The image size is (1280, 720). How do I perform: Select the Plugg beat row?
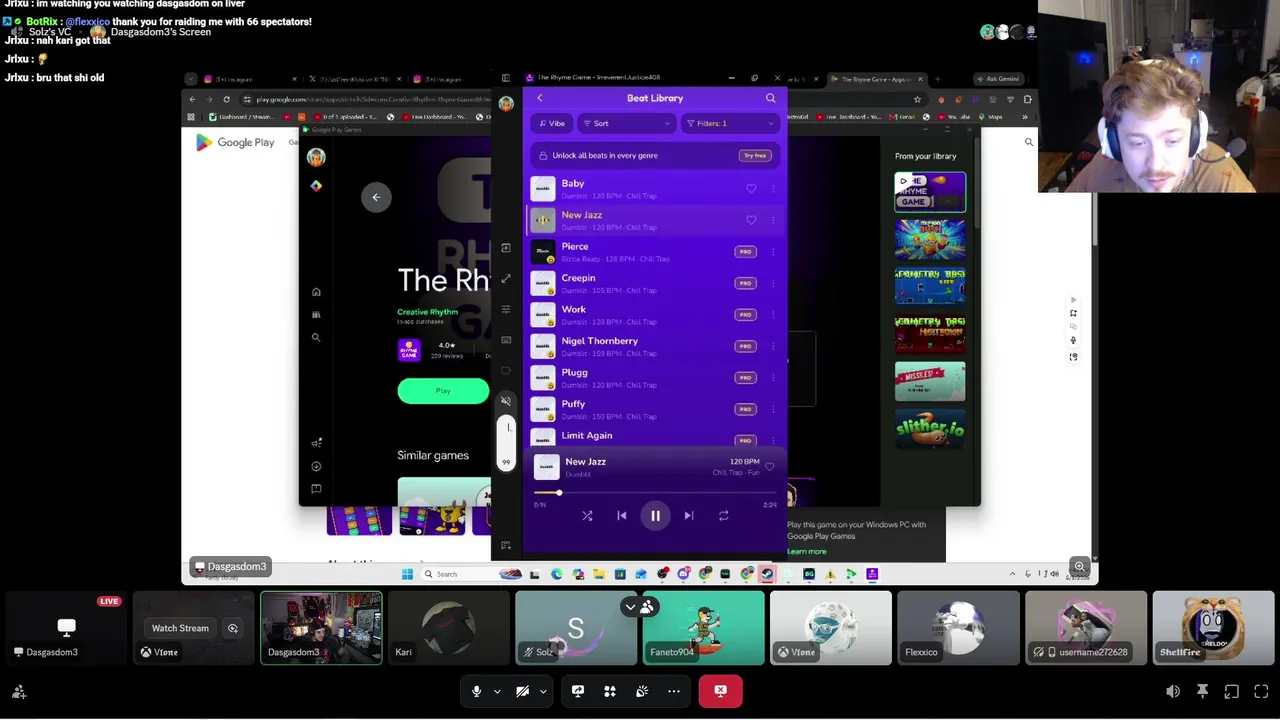click(x=655, y=378)
